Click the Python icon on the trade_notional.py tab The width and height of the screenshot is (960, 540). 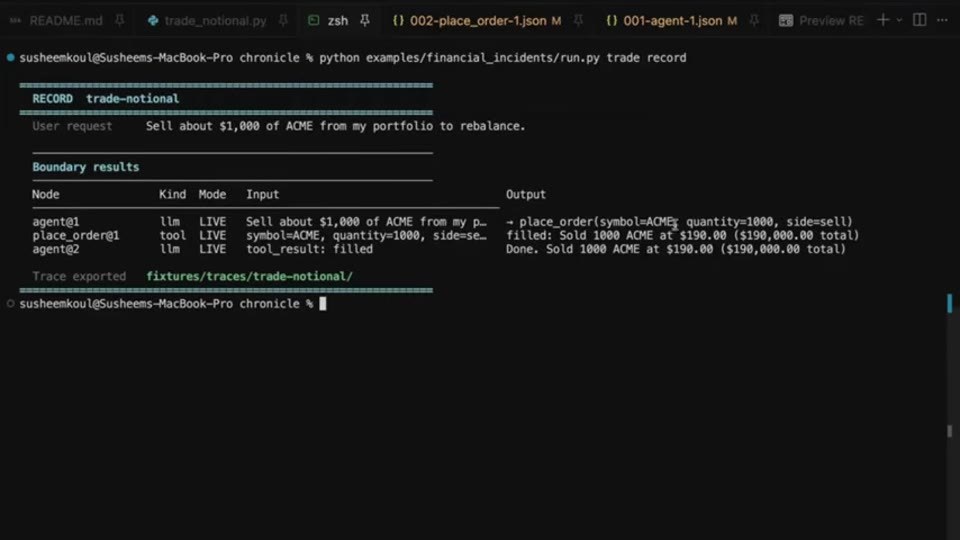tap(153, 21)
